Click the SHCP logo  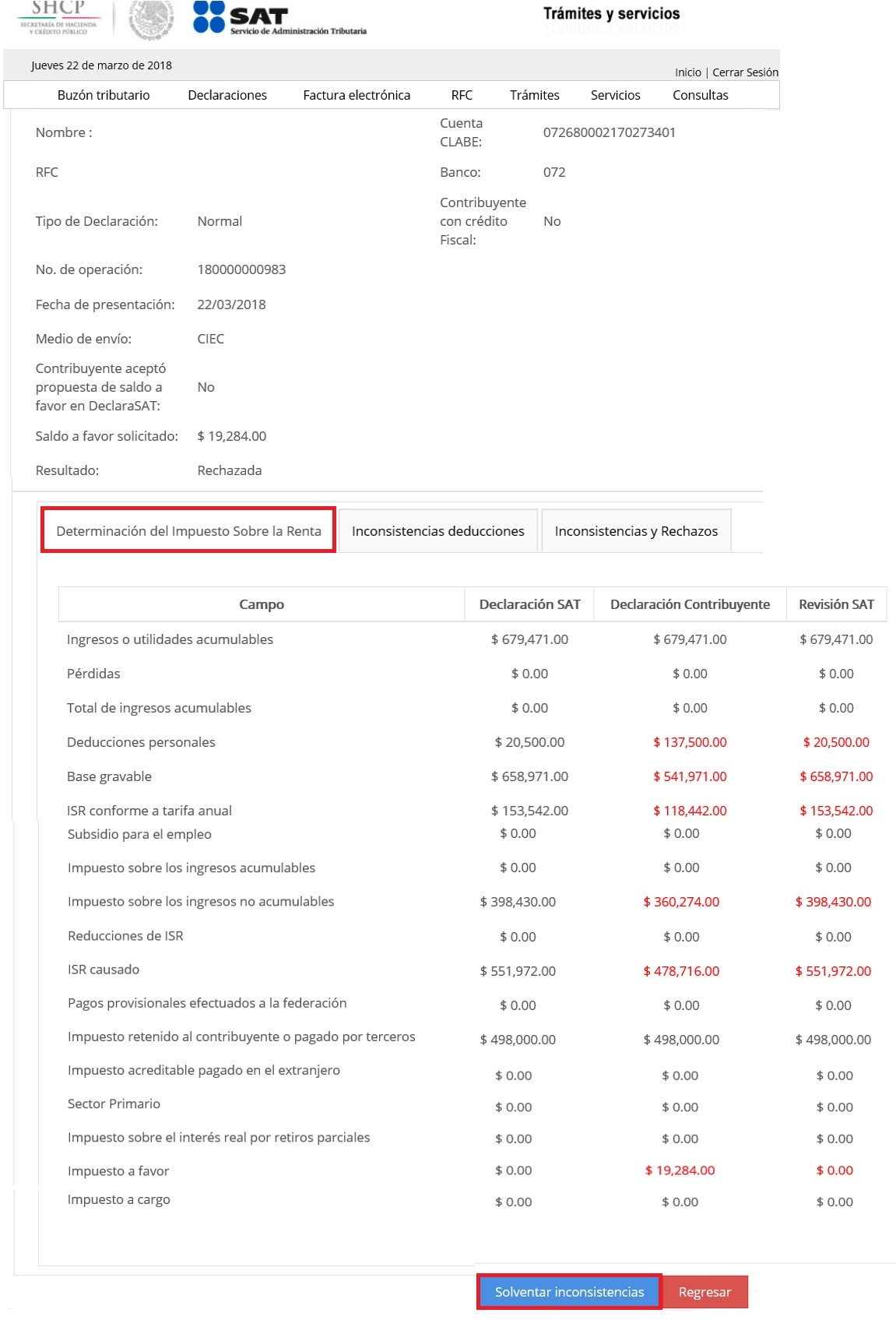(x=58, y=17)
